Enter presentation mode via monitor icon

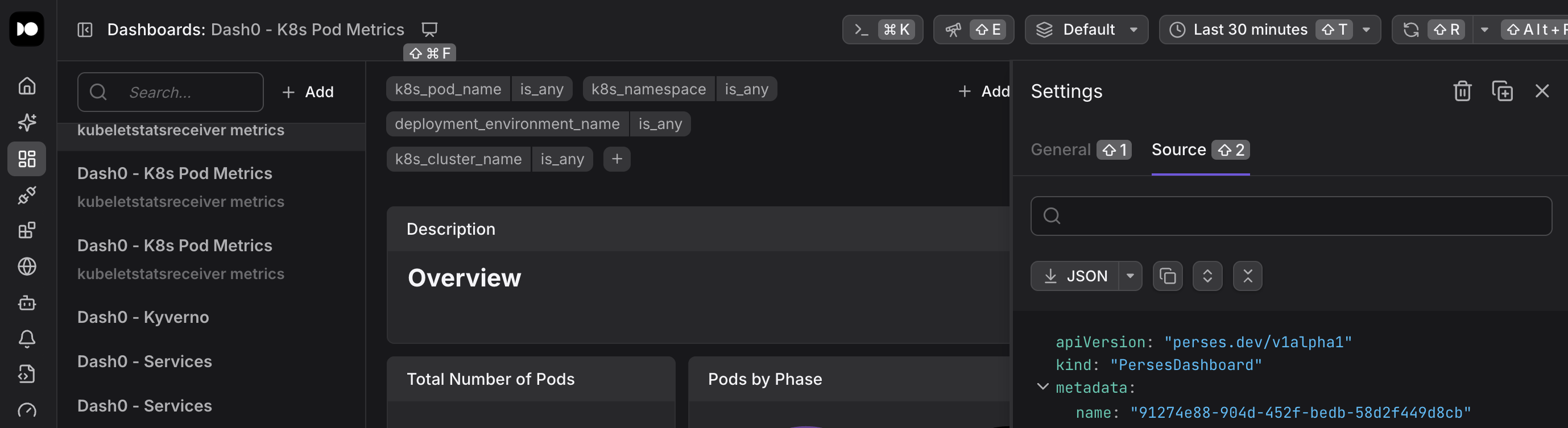point(430,29)
